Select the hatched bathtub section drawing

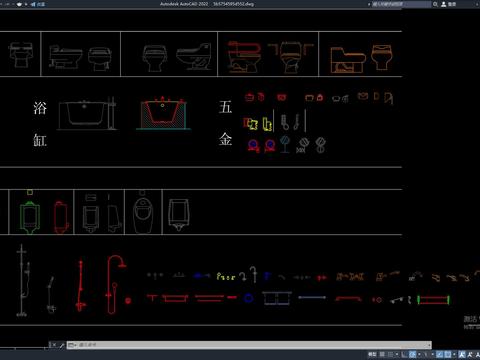point(163,113)
